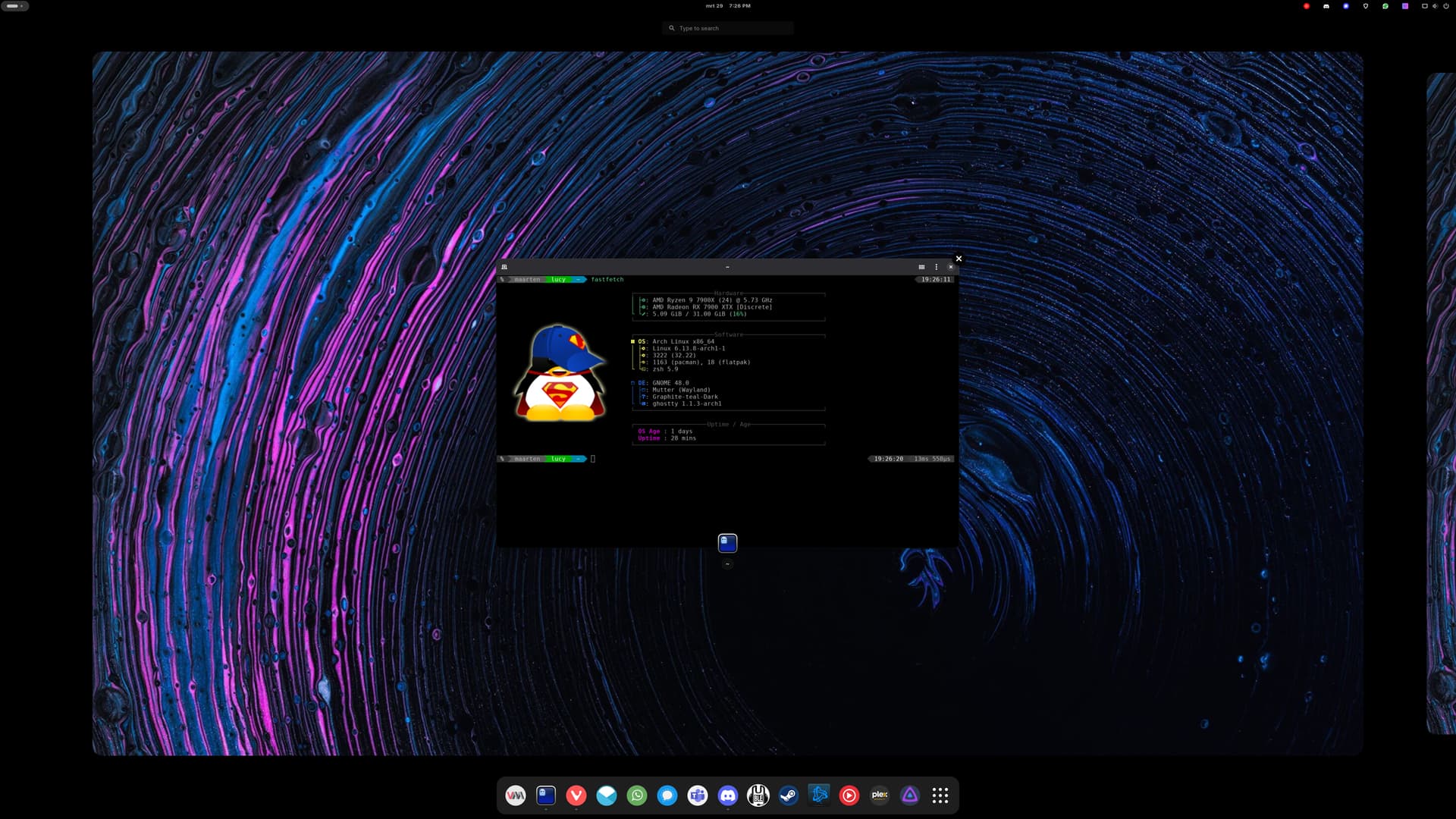Click the WhatsApp tray icon in top bar
Image resolution: width=1456 pixels, height=819 pixels.
point(1385,6)
